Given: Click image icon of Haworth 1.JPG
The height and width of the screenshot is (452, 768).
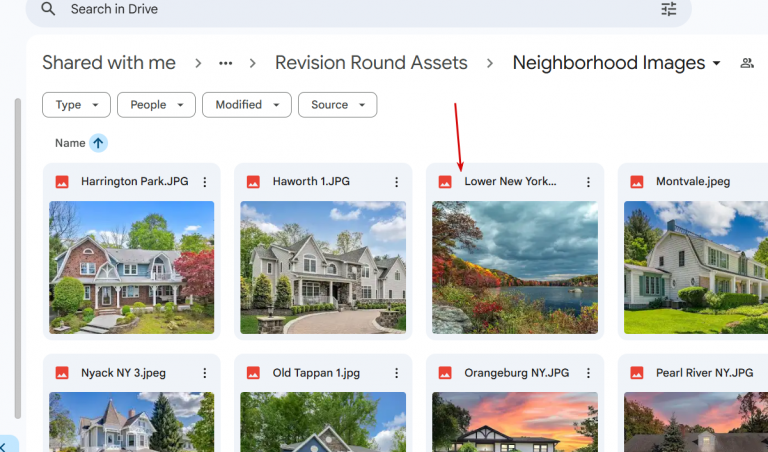Looking at the screenshot, I should 253,182.
